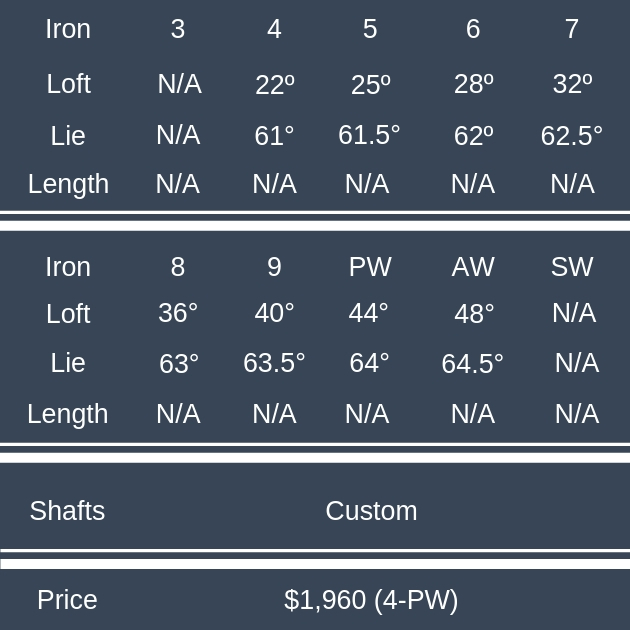Viewport: 630px width, 630px height.
Task: Select the 36° loft value
Action: point(178,313)
